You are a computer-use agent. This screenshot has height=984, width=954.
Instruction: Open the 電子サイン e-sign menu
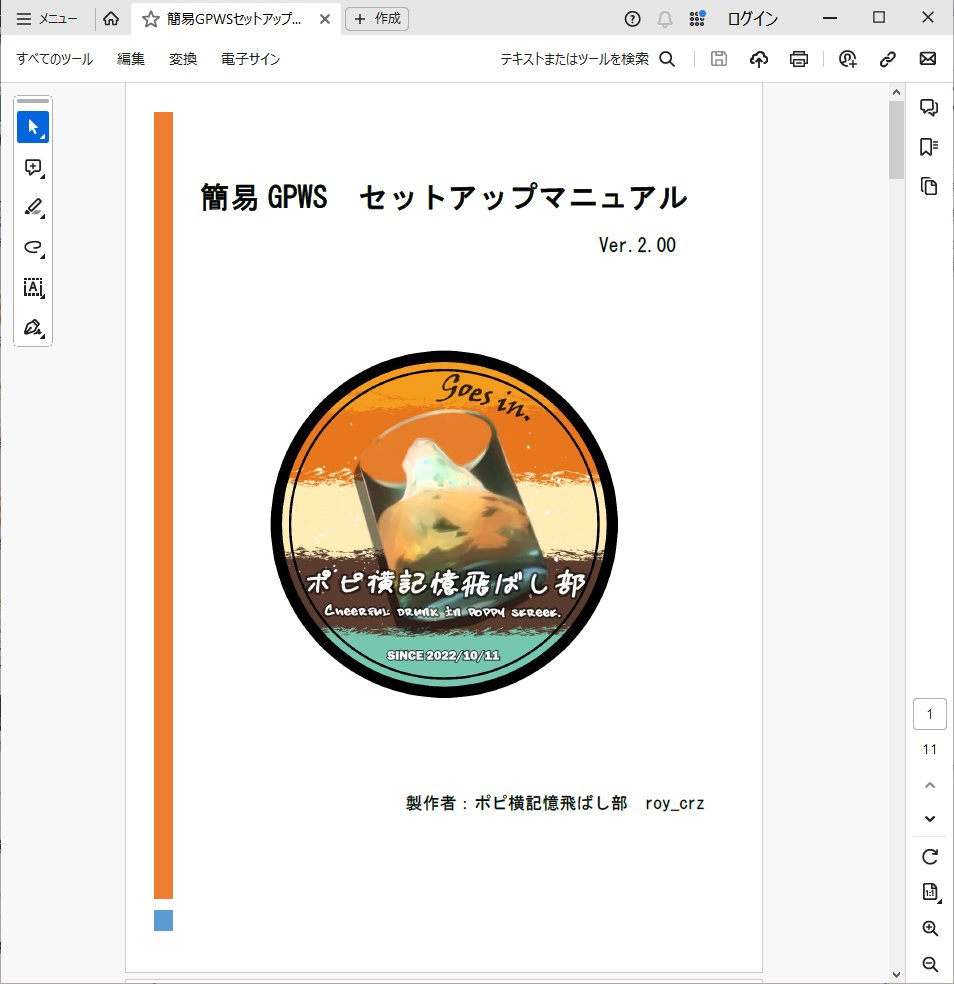pyautogui.click(x=250, y=59)
